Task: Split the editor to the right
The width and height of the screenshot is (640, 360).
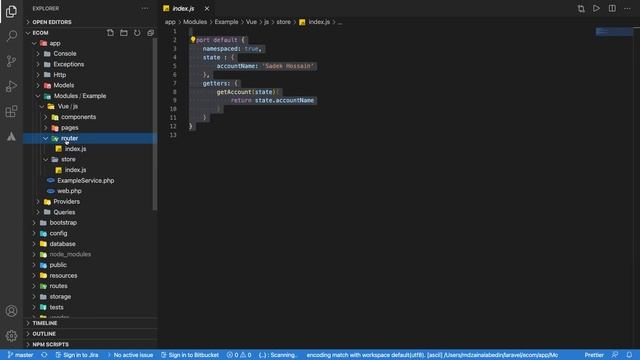Action: click(x=612, y=9)
